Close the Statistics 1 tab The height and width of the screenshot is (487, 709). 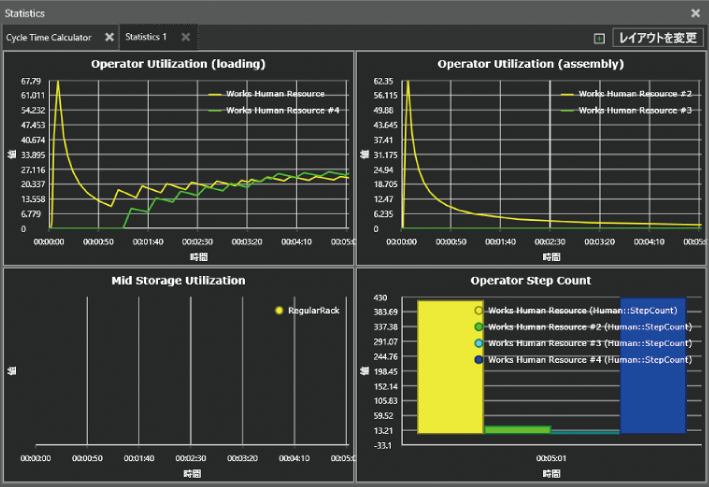(x=185, y=37)
